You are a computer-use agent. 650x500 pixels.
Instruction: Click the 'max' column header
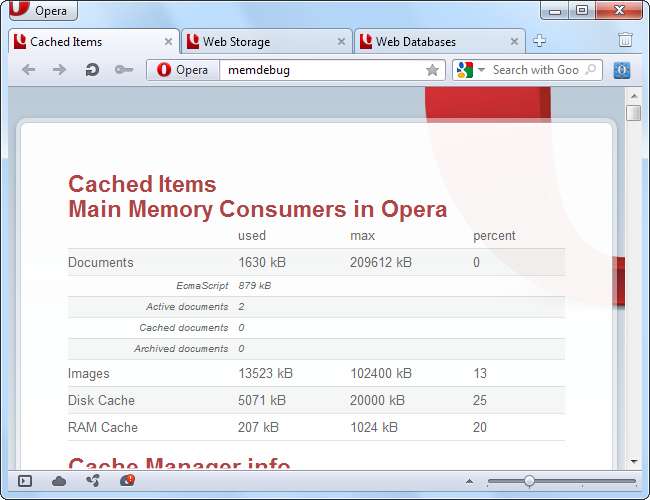click(x=363, y=236)
